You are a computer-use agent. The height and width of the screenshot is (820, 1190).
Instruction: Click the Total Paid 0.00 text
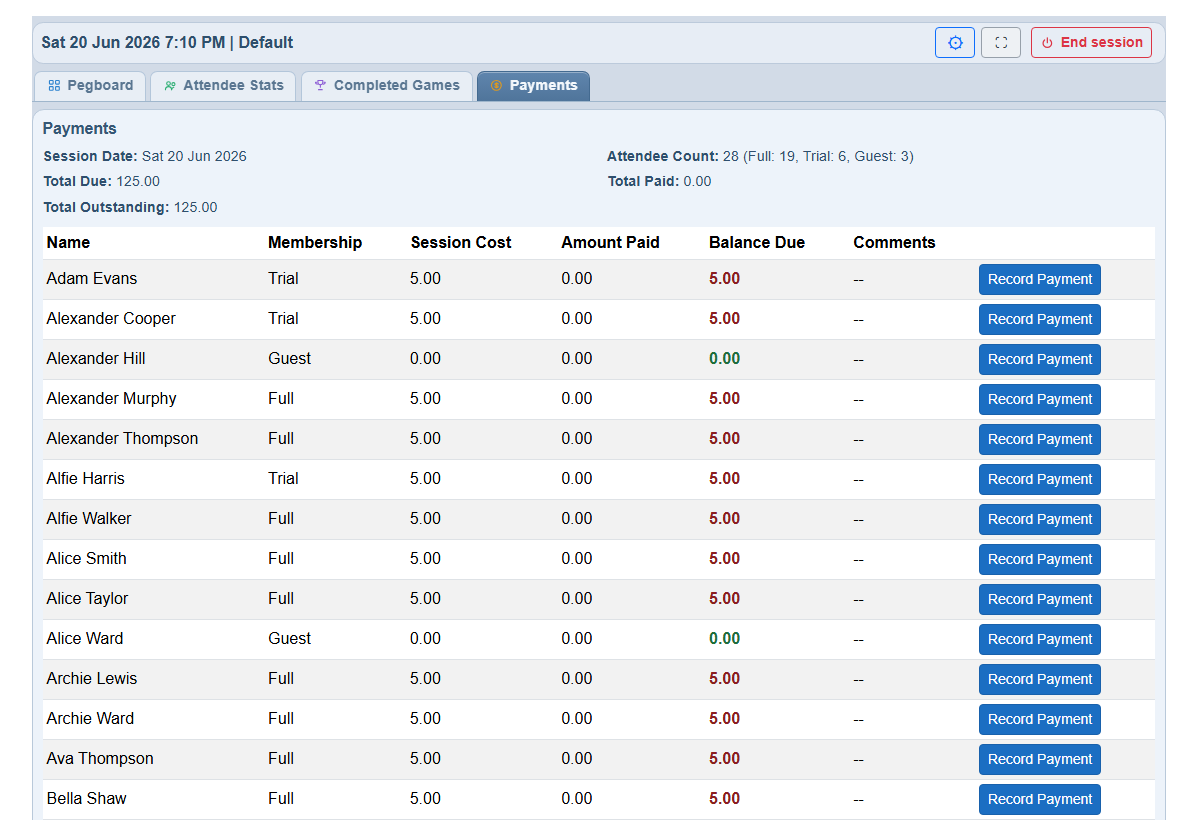tap(660, 181)
